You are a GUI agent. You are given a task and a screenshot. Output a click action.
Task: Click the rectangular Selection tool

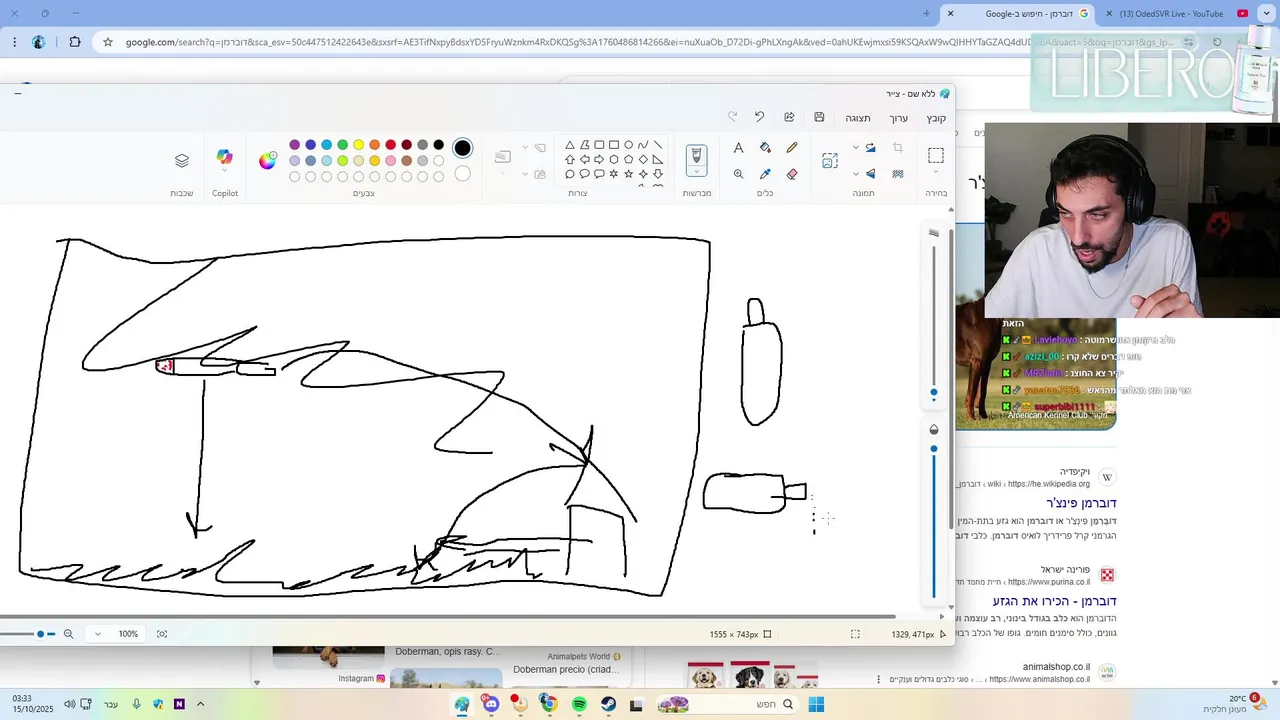tap(936, 155)
